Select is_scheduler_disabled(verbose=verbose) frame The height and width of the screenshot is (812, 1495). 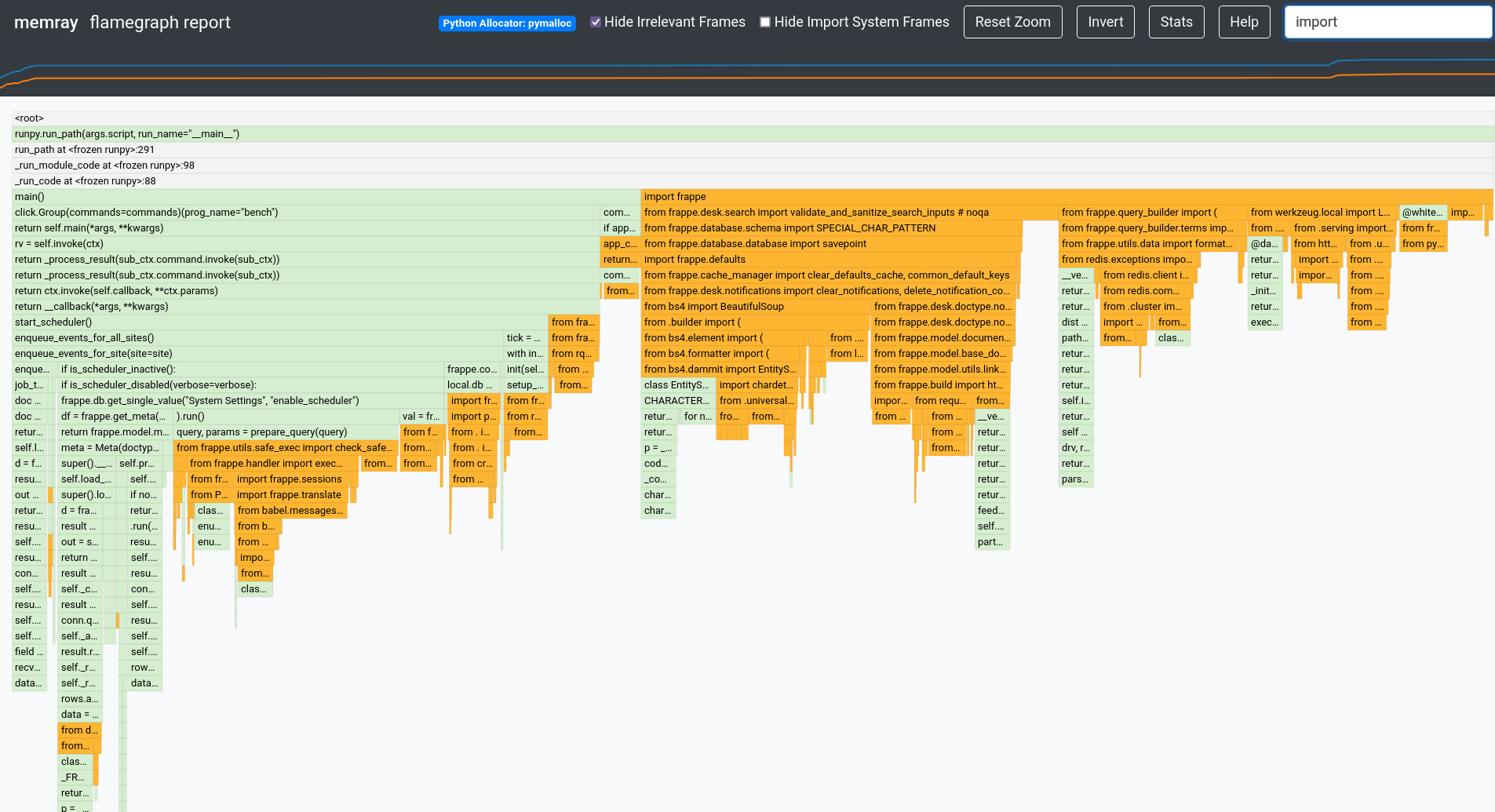point(251,385)
